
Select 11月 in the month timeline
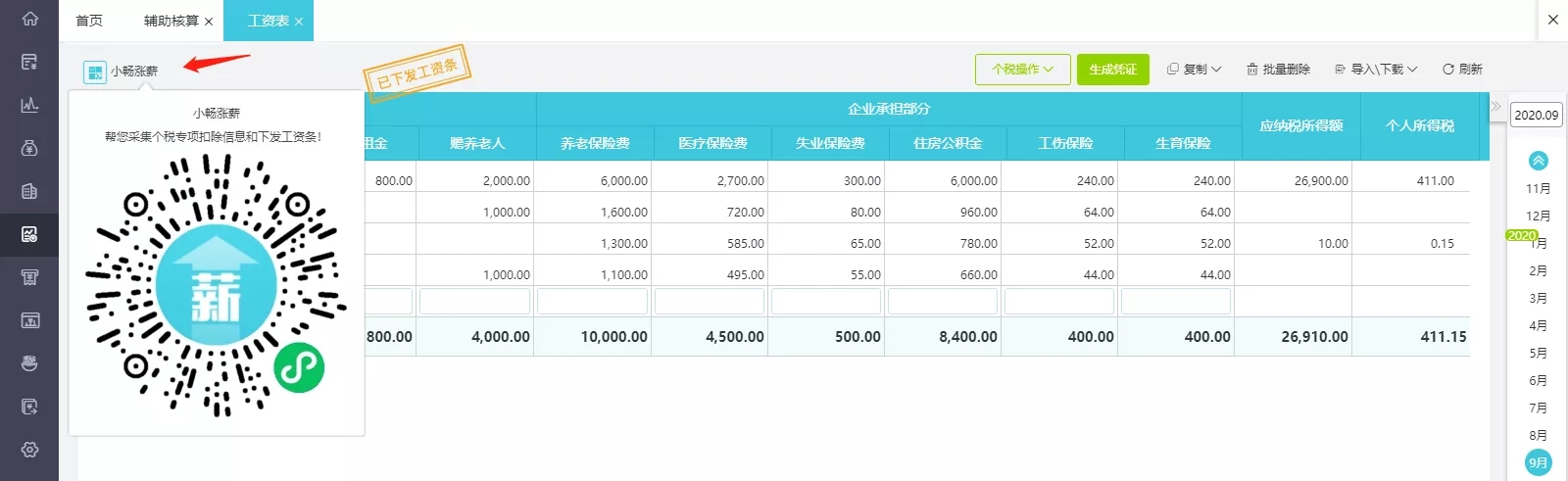tap(1538, 189)
